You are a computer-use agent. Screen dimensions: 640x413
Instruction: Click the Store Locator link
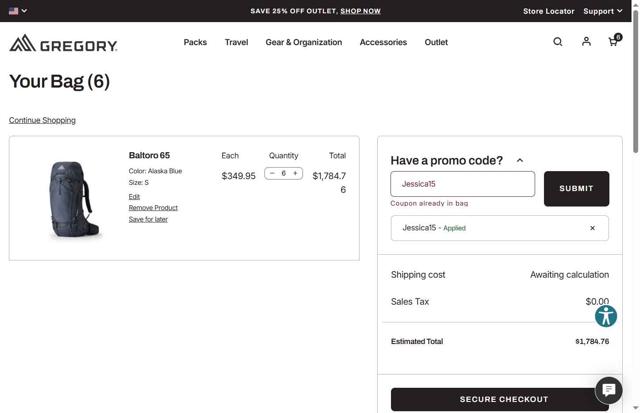click(x=549, y=11)
